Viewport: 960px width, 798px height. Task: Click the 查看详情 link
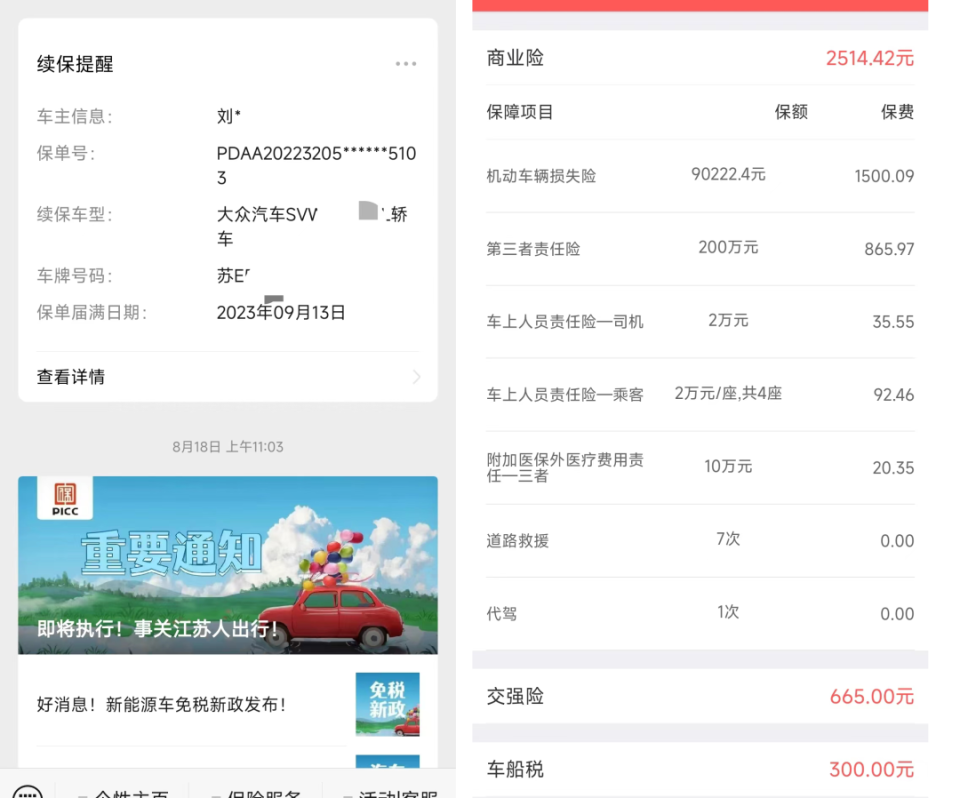(71, 377)
